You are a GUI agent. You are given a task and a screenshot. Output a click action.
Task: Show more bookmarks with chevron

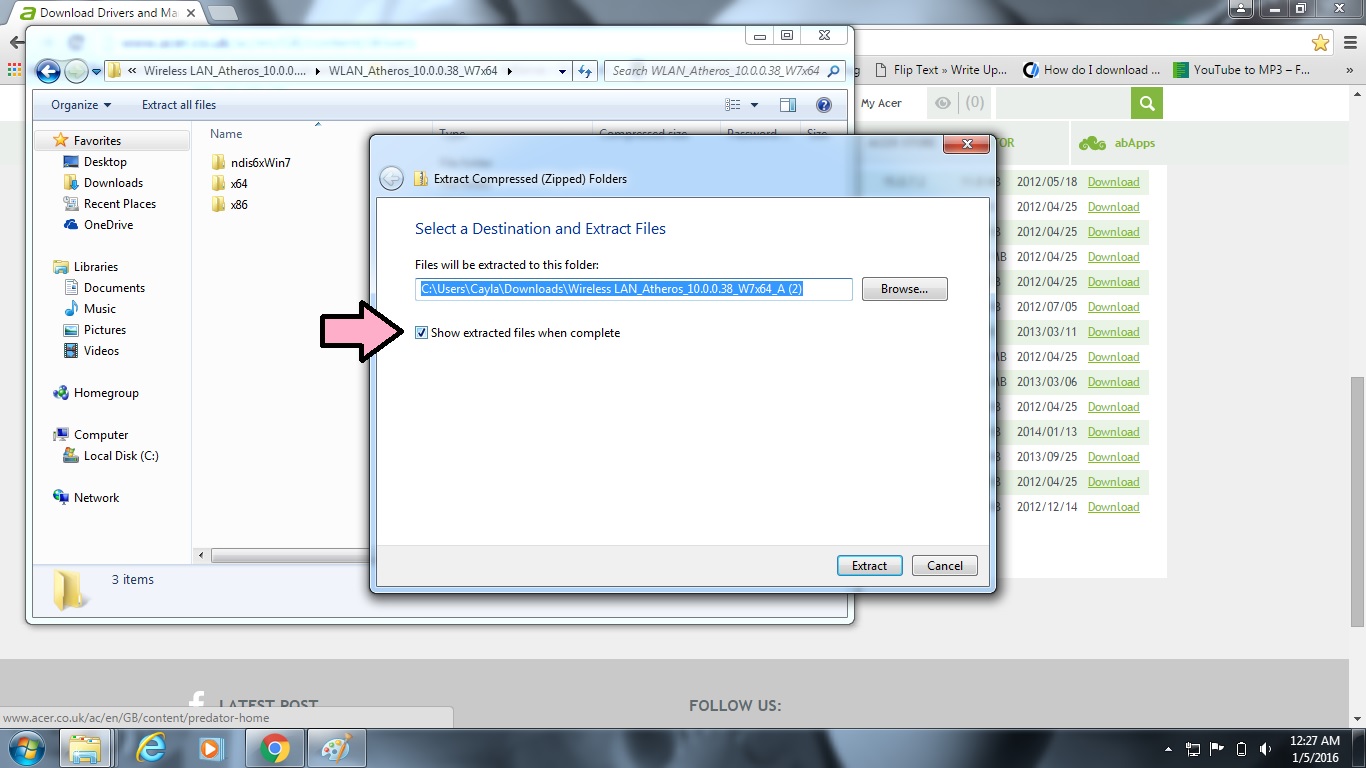click(x=1347, y=70)
